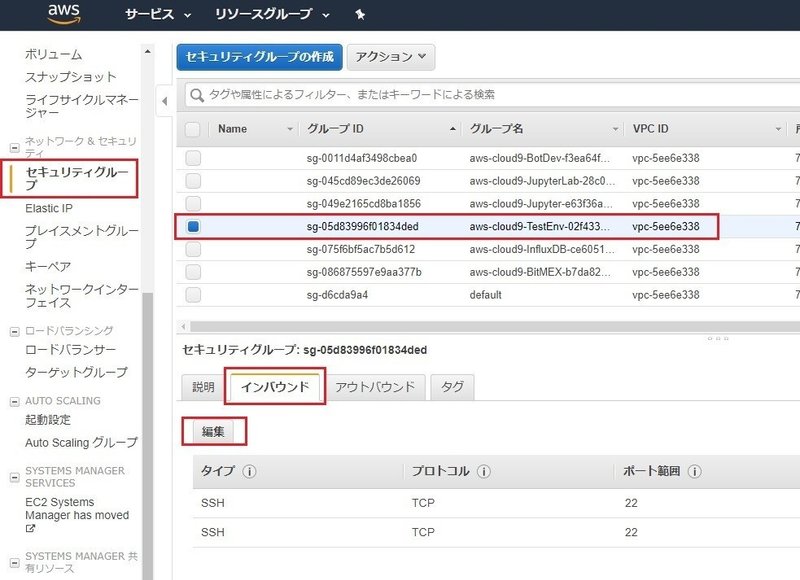Open ボリューム in the sidebar

click(x=54, y=55)
